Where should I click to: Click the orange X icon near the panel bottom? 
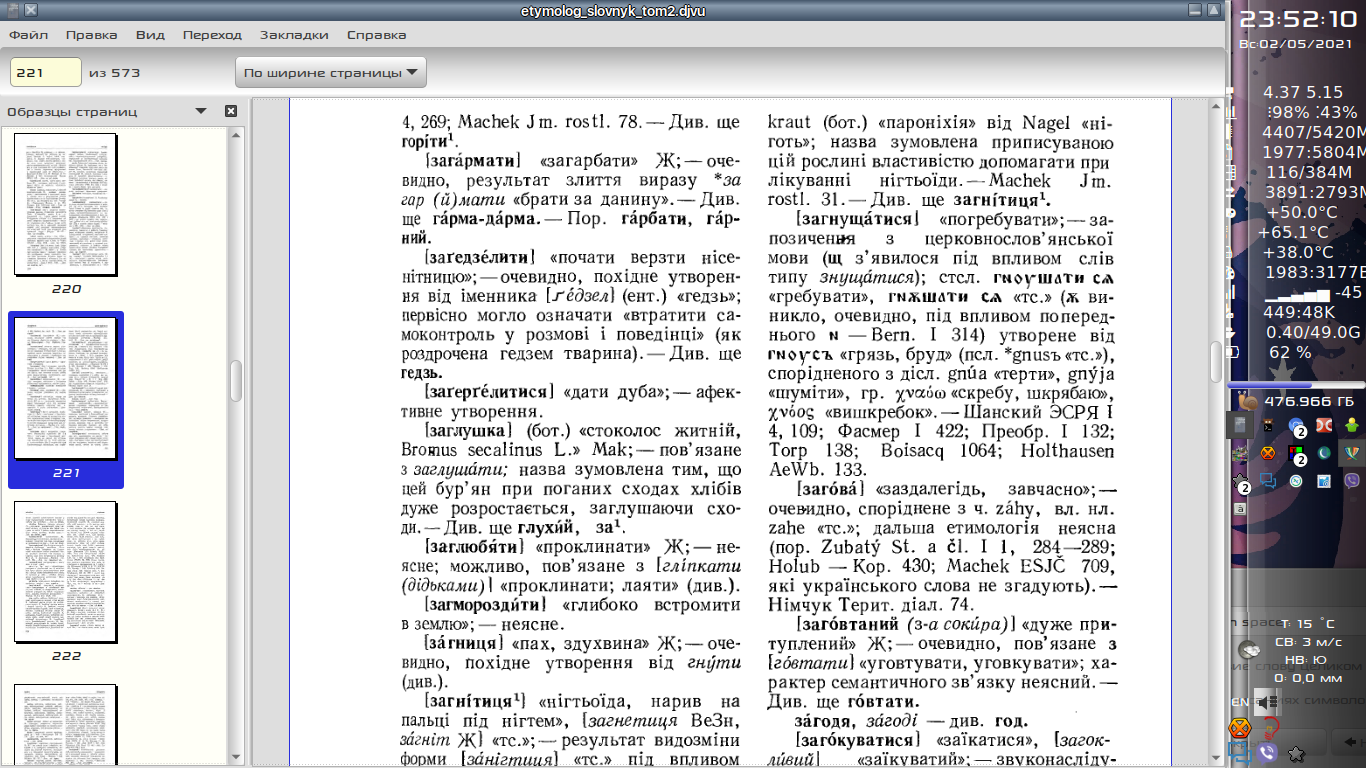1240,727
